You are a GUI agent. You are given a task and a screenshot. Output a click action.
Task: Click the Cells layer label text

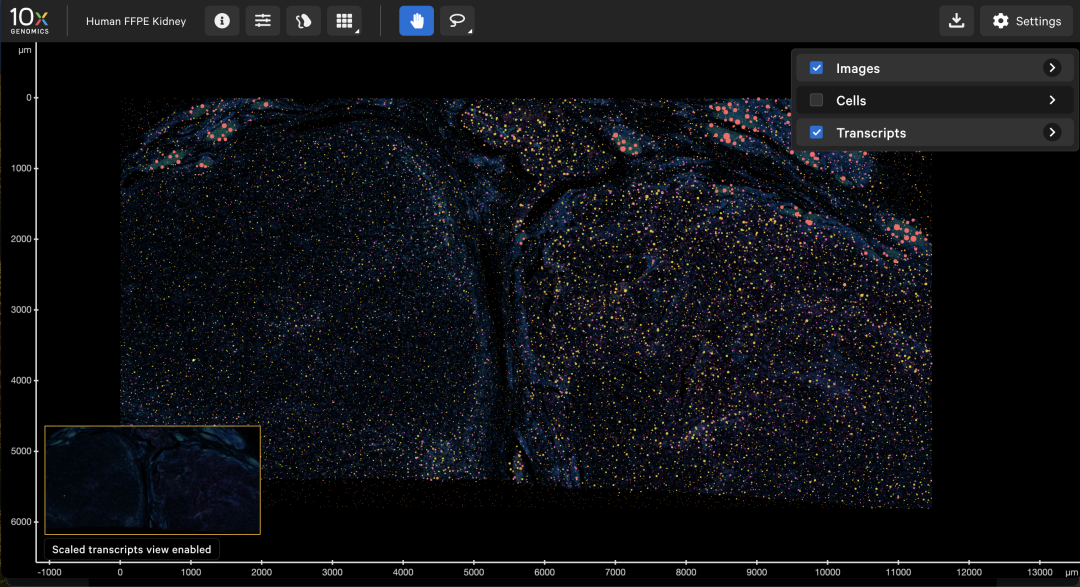pos(851,100)
